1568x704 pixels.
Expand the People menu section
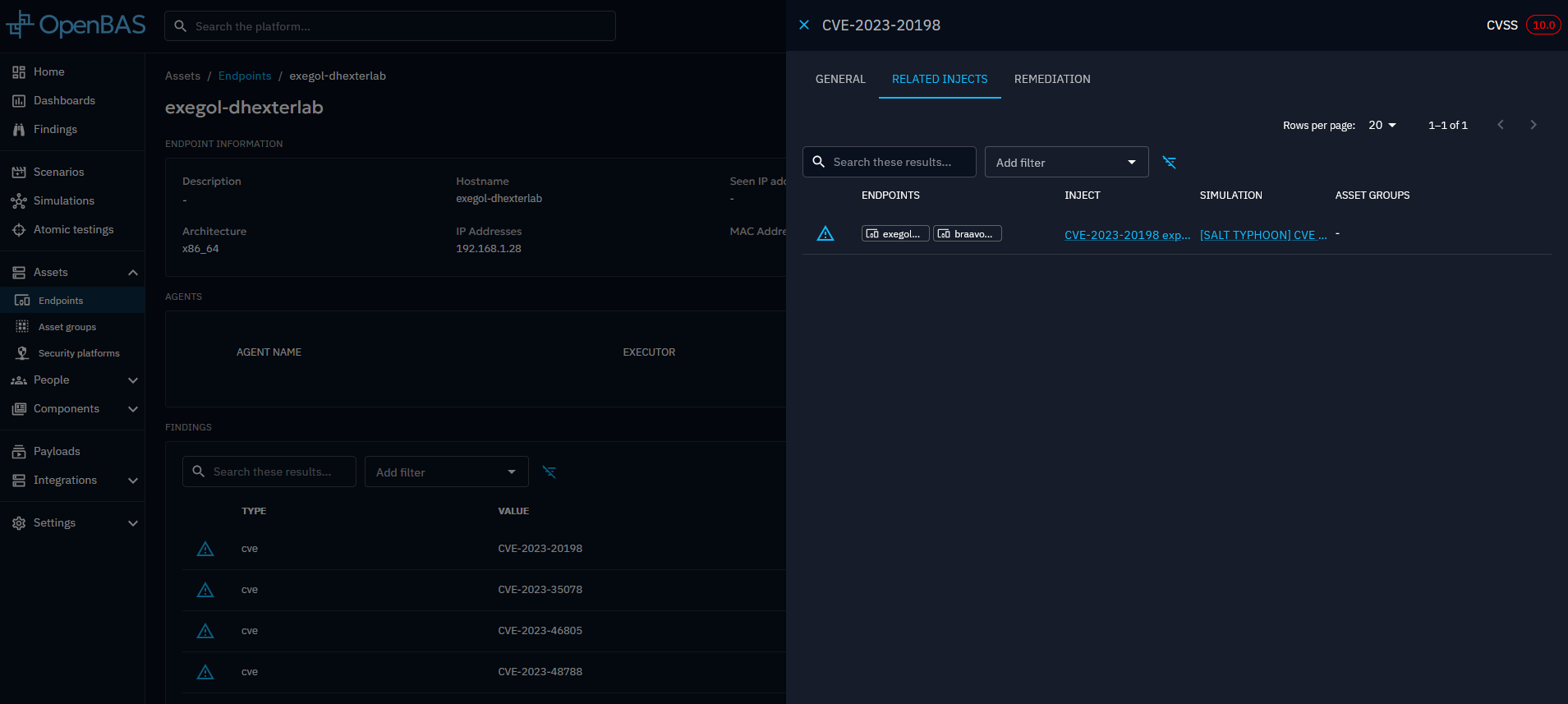coord(133,380)
